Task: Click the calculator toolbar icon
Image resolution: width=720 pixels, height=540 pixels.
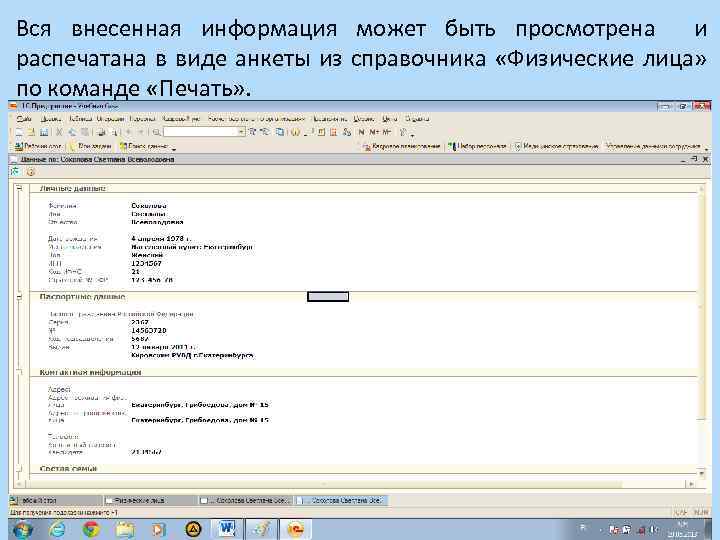Action: 321,132
